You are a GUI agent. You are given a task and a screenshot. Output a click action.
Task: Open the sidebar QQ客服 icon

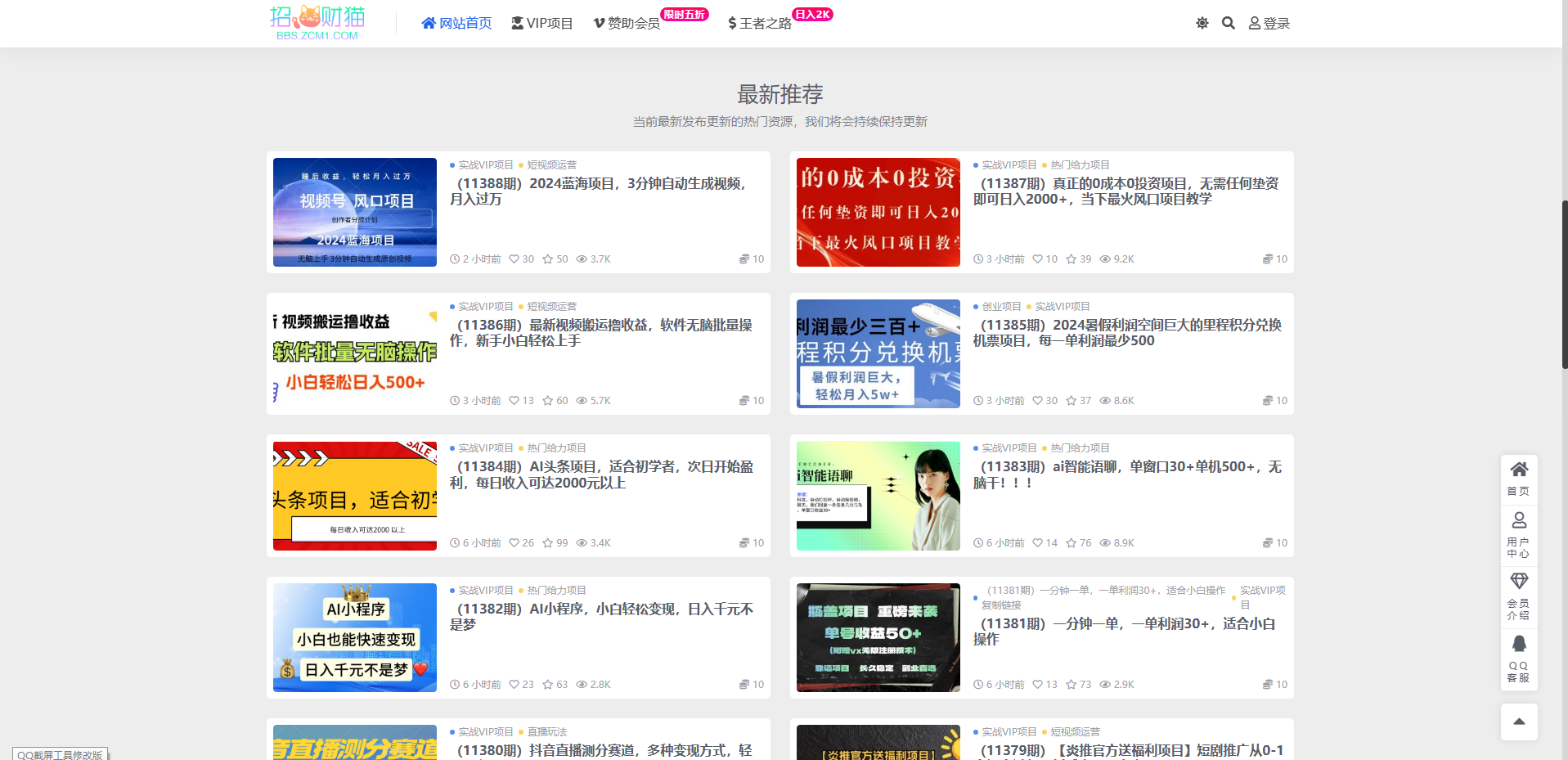pyautogui.click(x=1519, y=658)
